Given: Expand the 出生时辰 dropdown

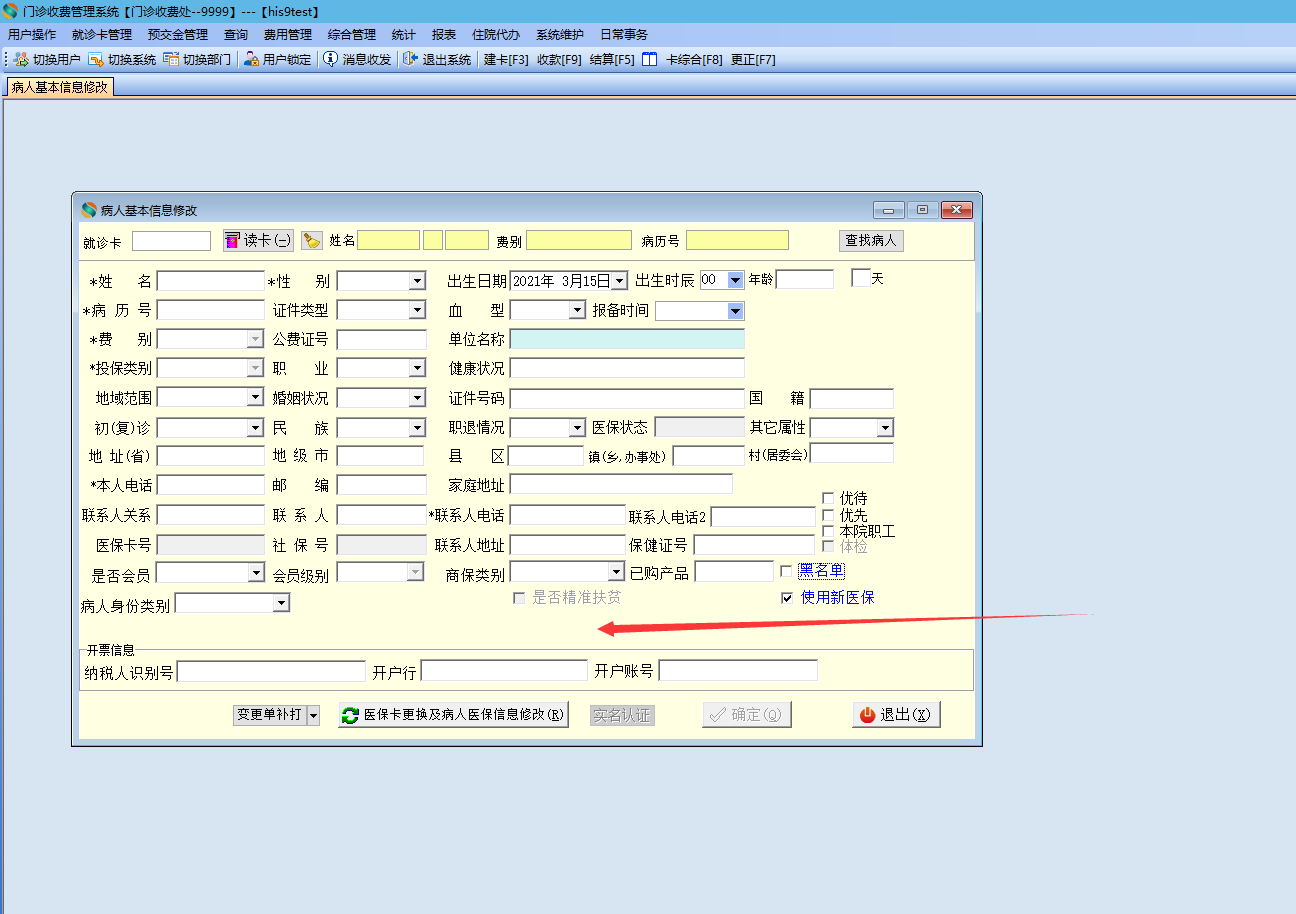Looking at the screenshot, I should [736, 281].
